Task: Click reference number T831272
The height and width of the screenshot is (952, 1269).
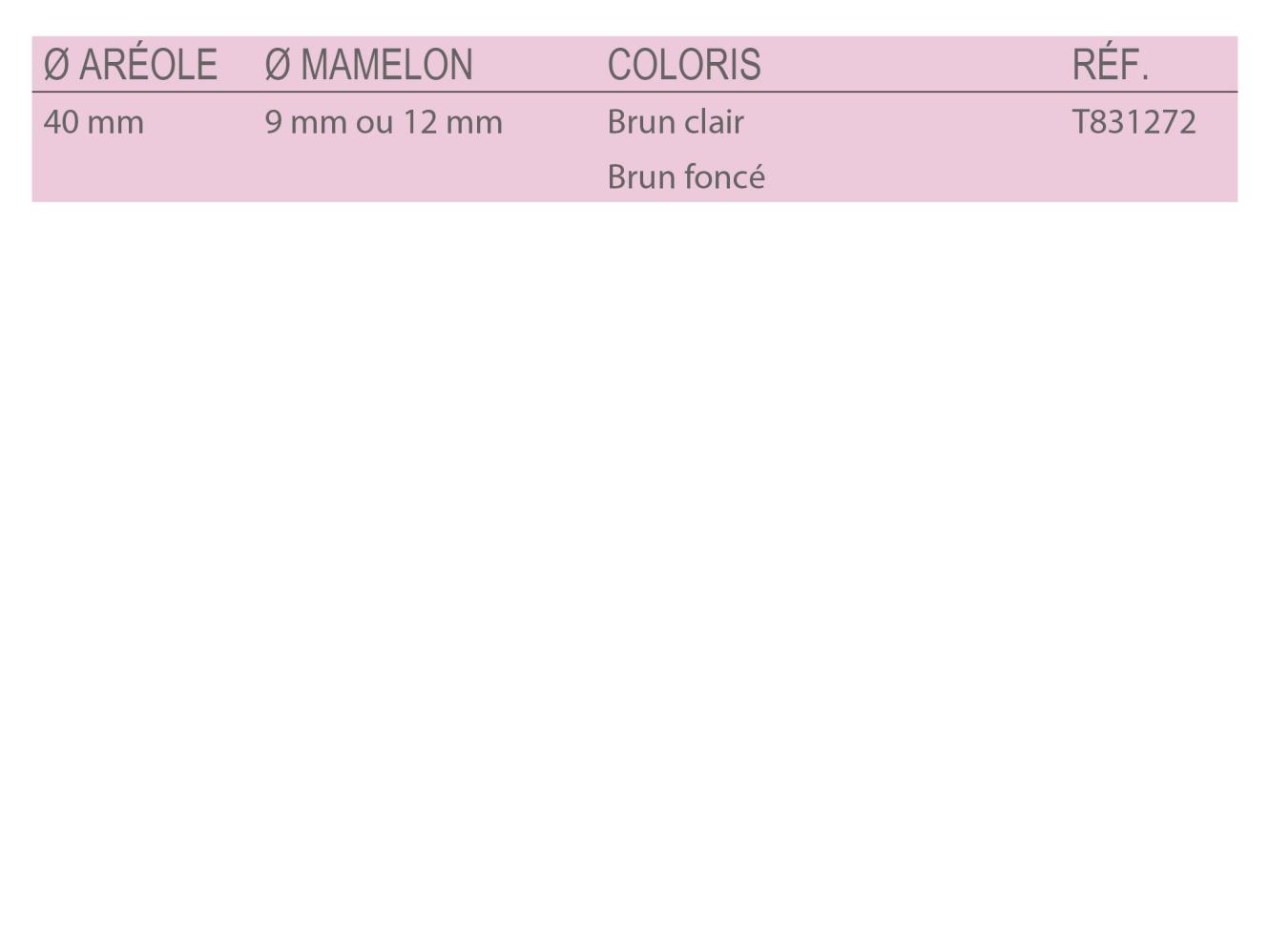Action: tap(1134, 122)
